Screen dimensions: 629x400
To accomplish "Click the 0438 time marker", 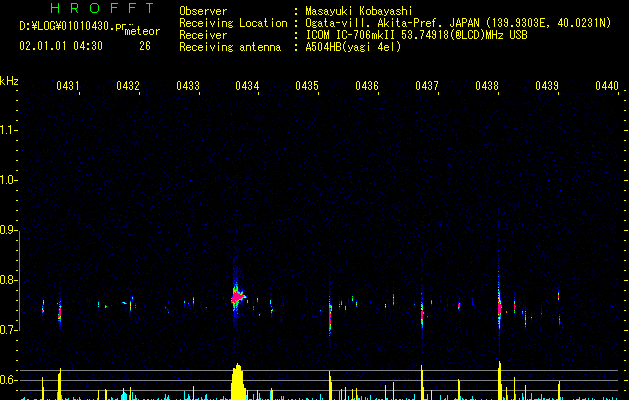I will (x=487, y=86).
